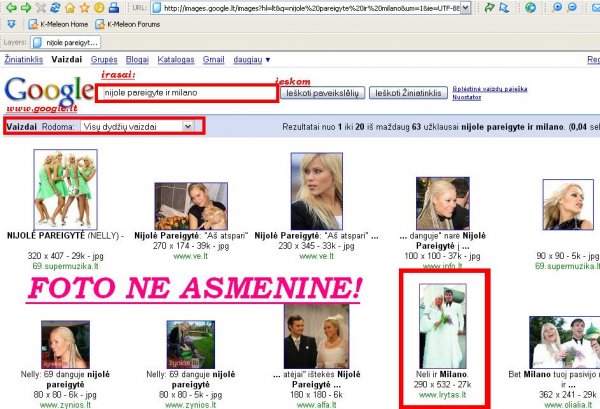Open the K-Meleon Forums bookmark

[127, 24]
